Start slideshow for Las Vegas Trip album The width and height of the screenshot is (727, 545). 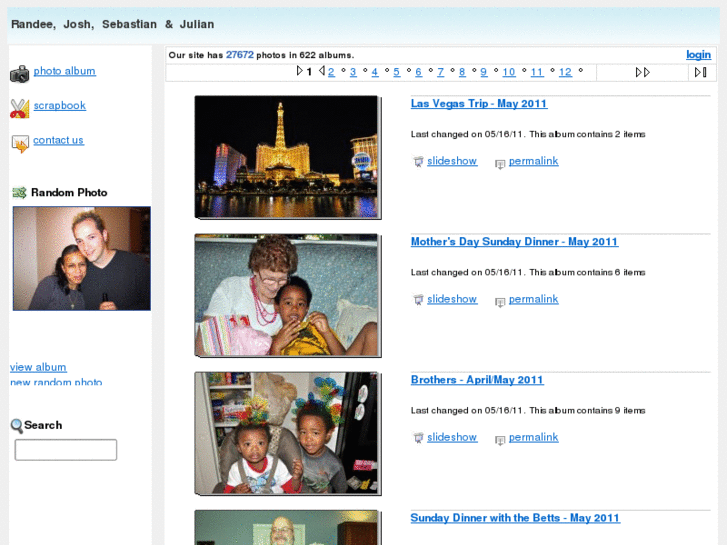[x=452, y=161]
